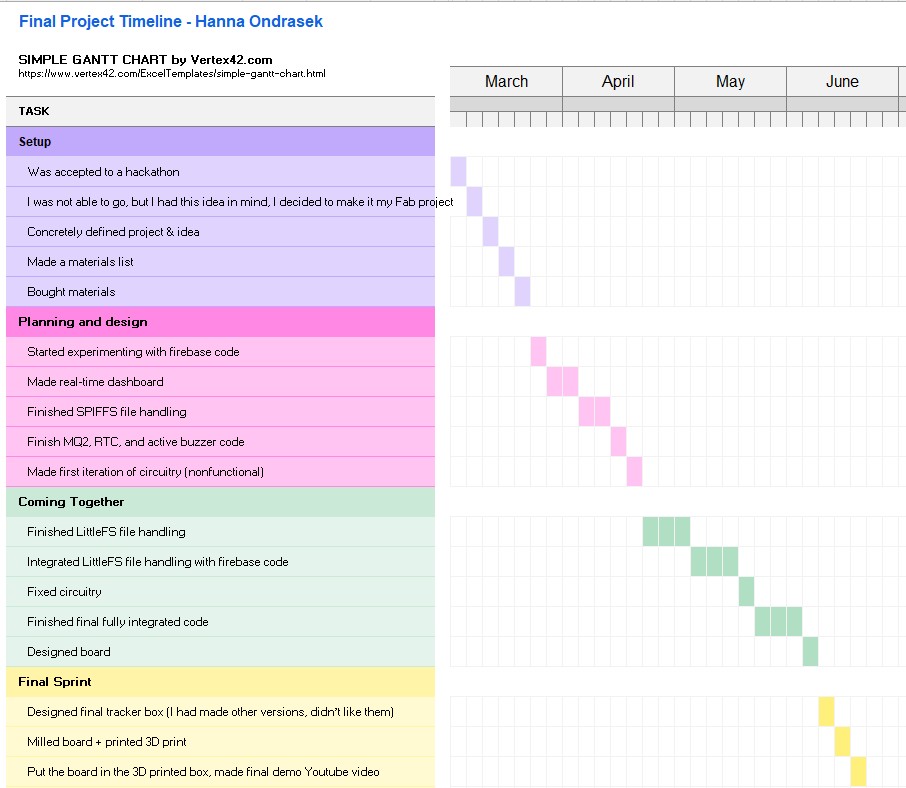The width and height of the screenshot is (906, 788).
Task: Click the yellow bar for 'Designed final tracker box'
Action: 826,712
